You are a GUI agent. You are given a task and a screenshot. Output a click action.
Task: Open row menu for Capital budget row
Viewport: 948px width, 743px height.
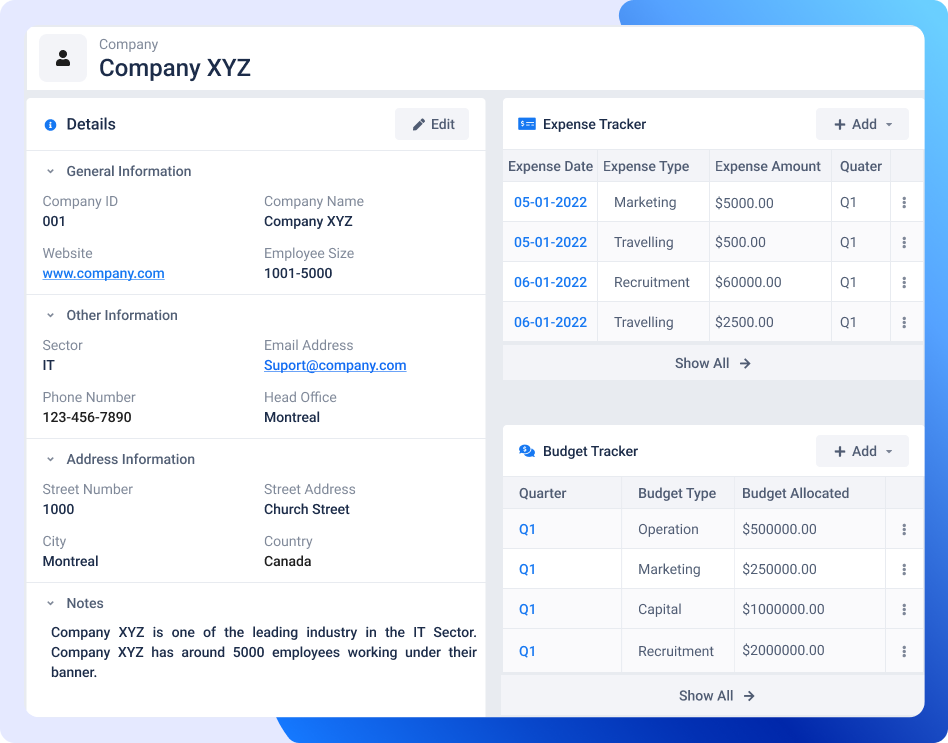904,609
